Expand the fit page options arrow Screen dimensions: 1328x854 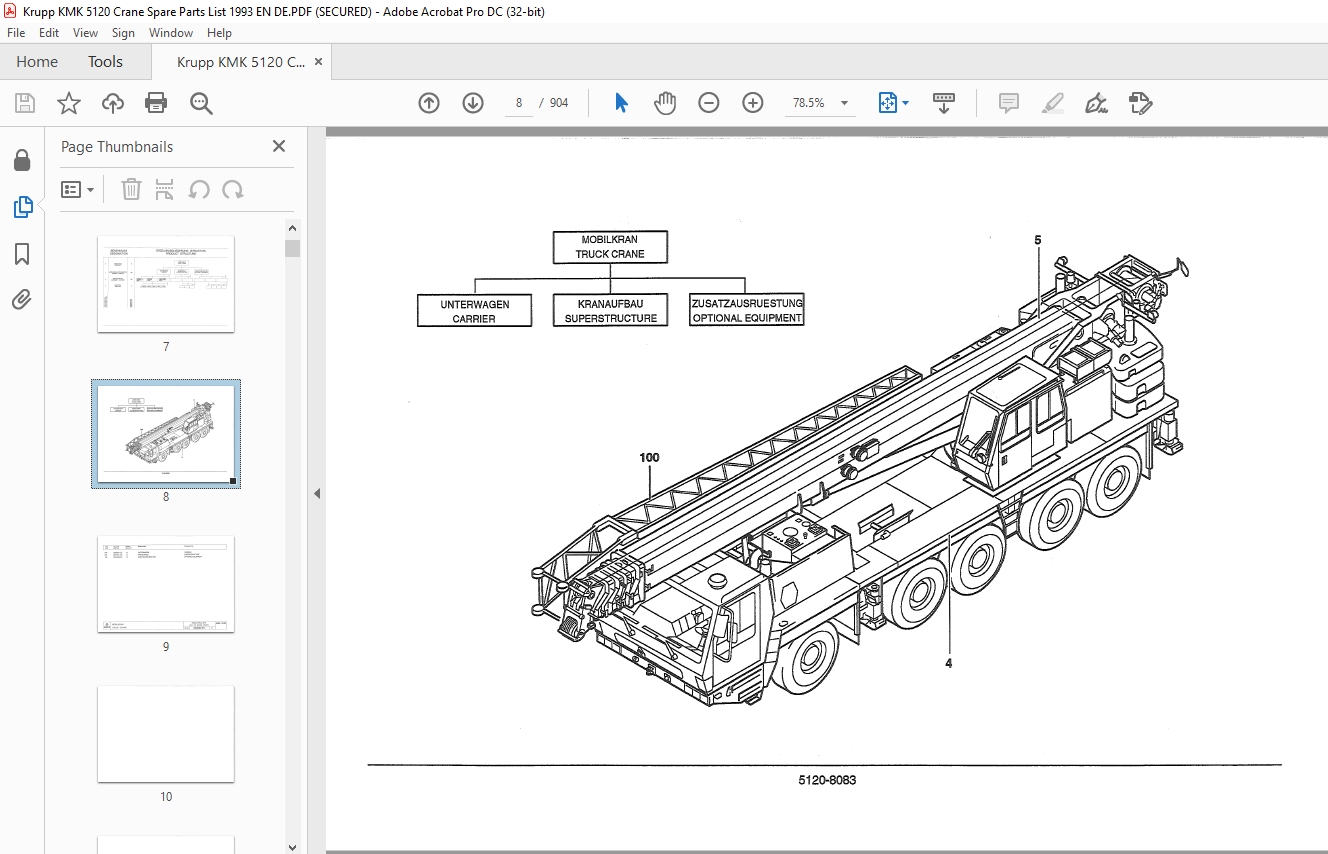coord(905,103)
